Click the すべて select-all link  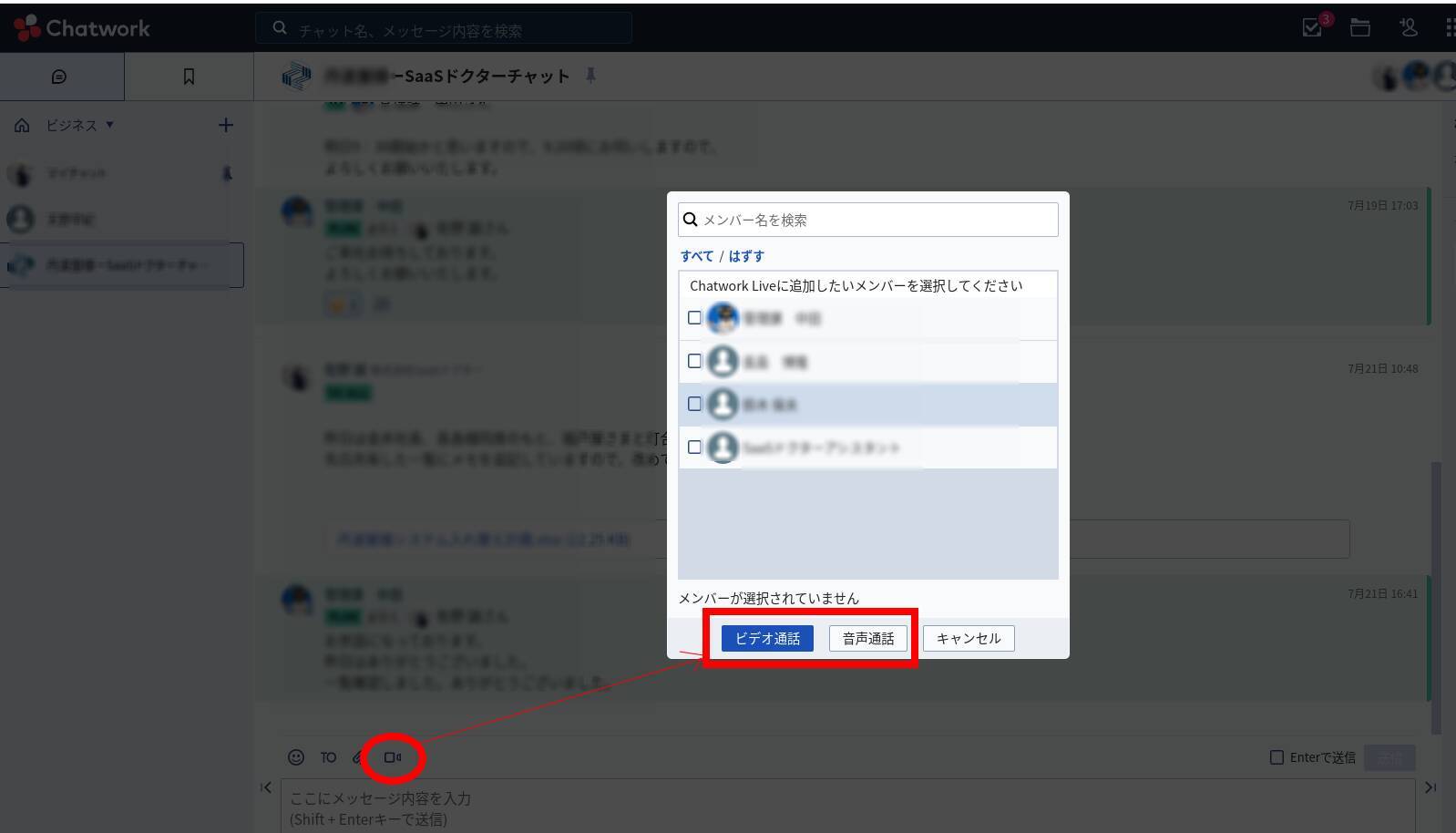pos(697,256)
